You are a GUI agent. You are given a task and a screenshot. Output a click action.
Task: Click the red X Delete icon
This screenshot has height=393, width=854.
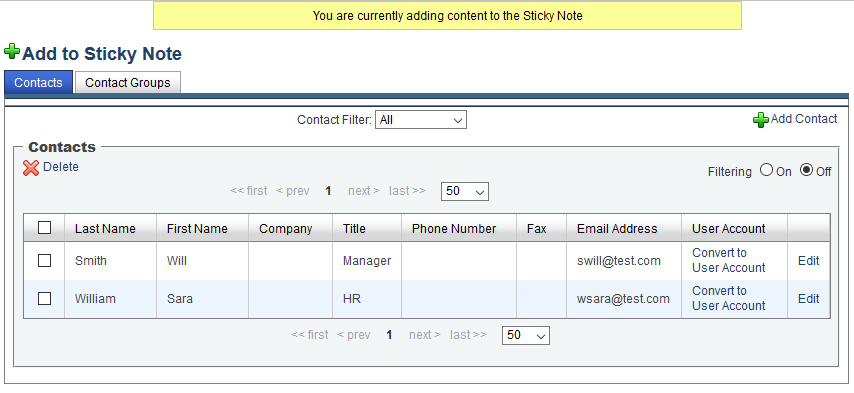coord(31,168)
